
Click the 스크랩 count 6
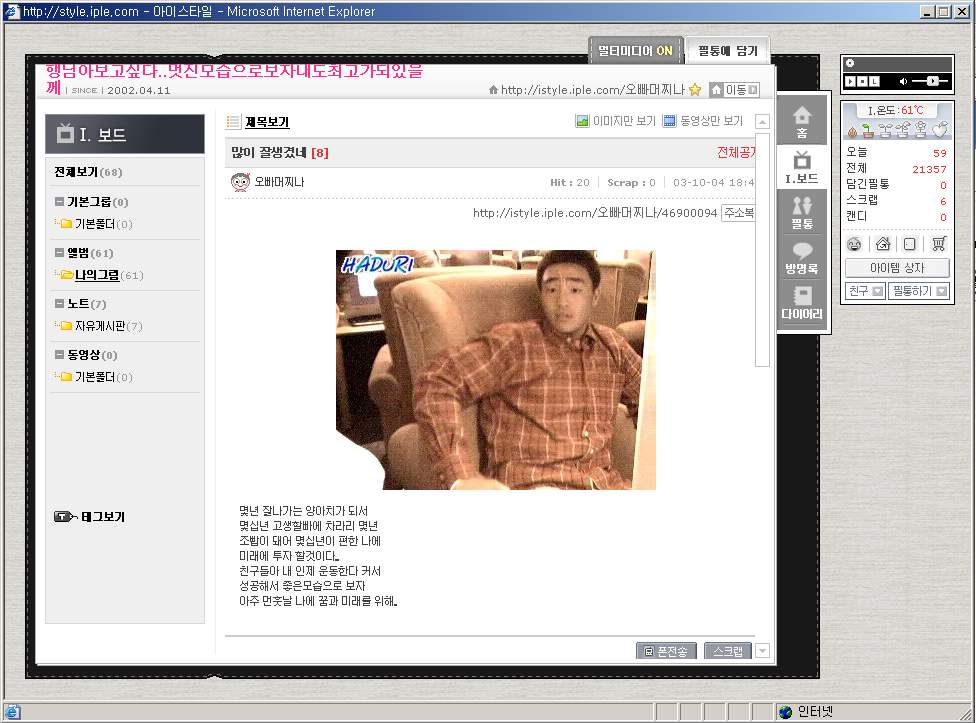click(x=943, y=202)
